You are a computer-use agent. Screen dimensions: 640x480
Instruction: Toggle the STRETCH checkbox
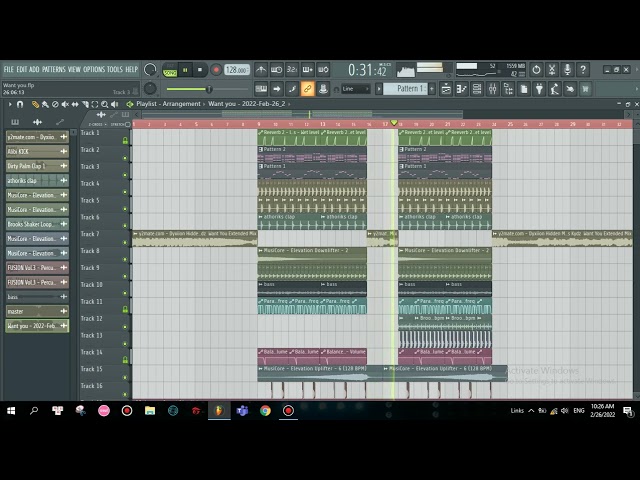tap(128, 124)
